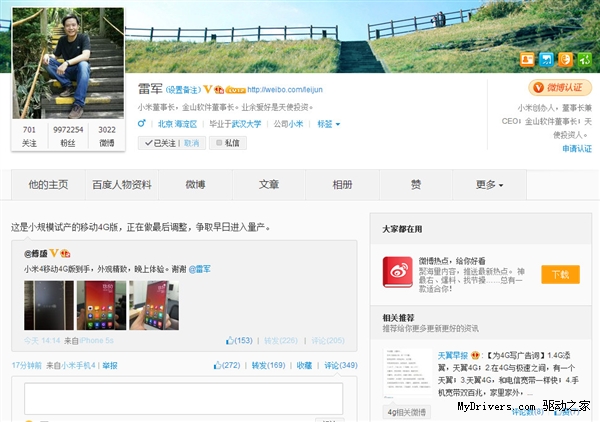Open the 天翼早报 account link
The width and height of the screenshot is (600, 422).
pos(453,355)
